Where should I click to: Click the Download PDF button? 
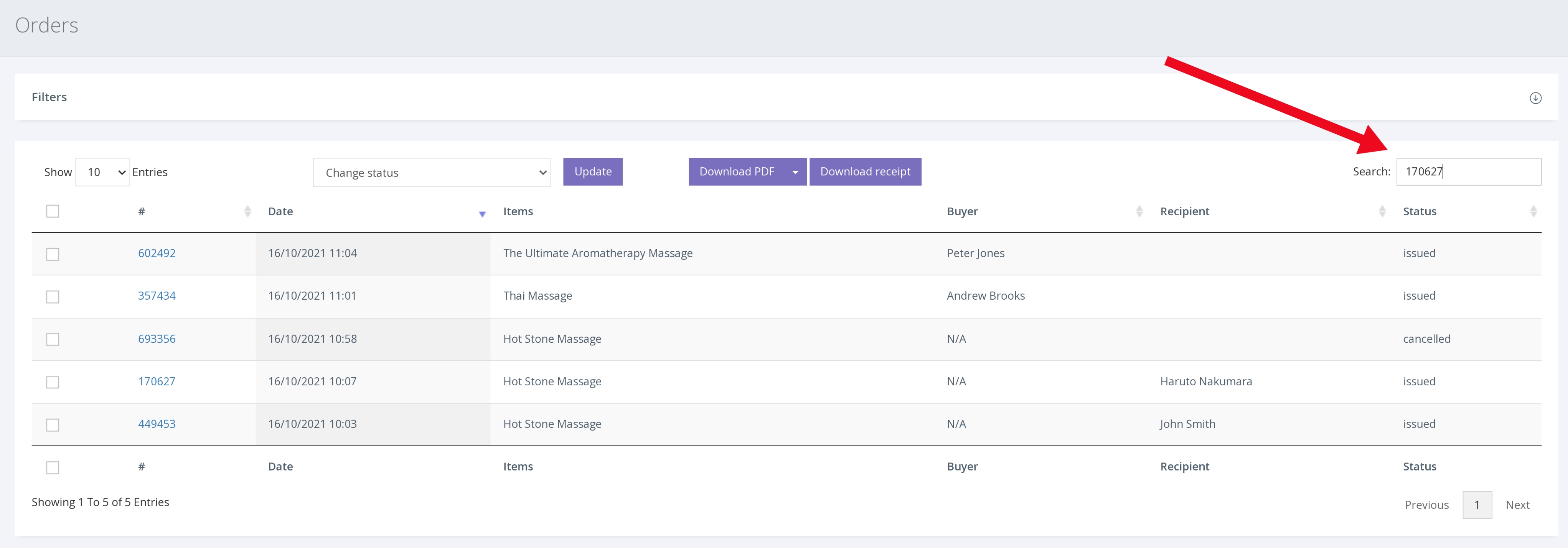click(x=737, y=172)
